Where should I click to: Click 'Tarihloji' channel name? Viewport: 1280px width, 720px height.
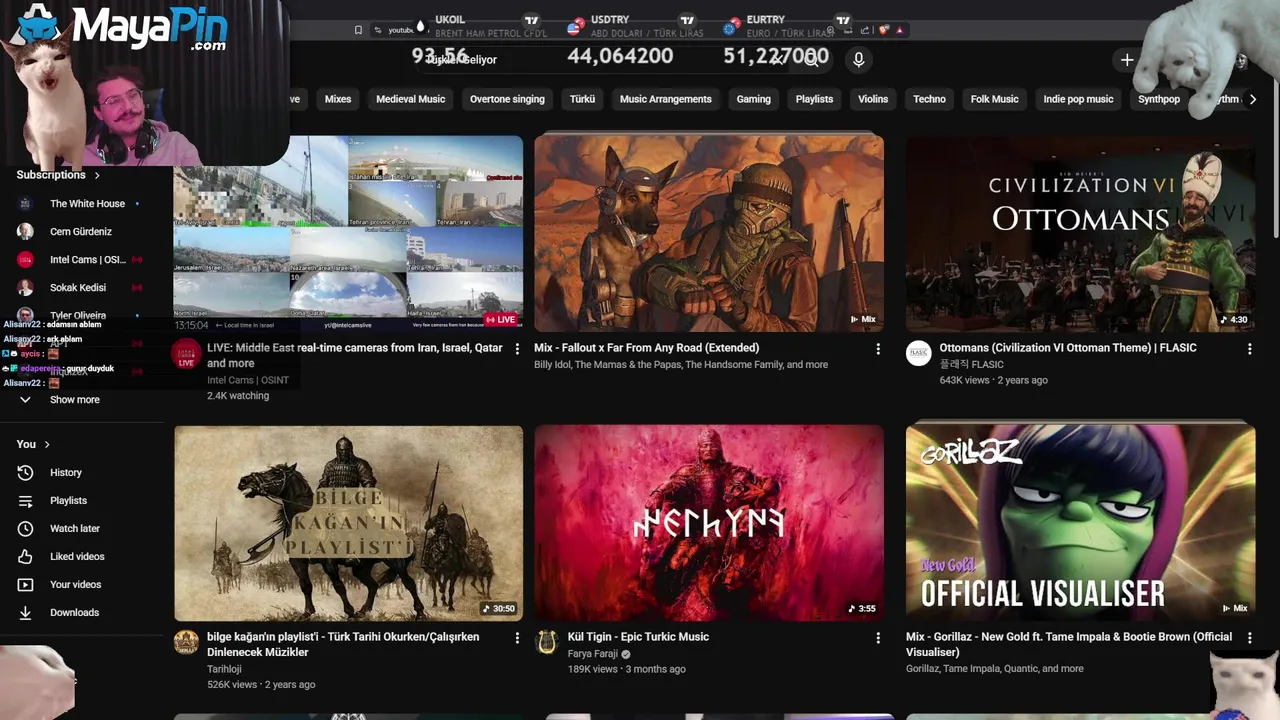point(226,669)
